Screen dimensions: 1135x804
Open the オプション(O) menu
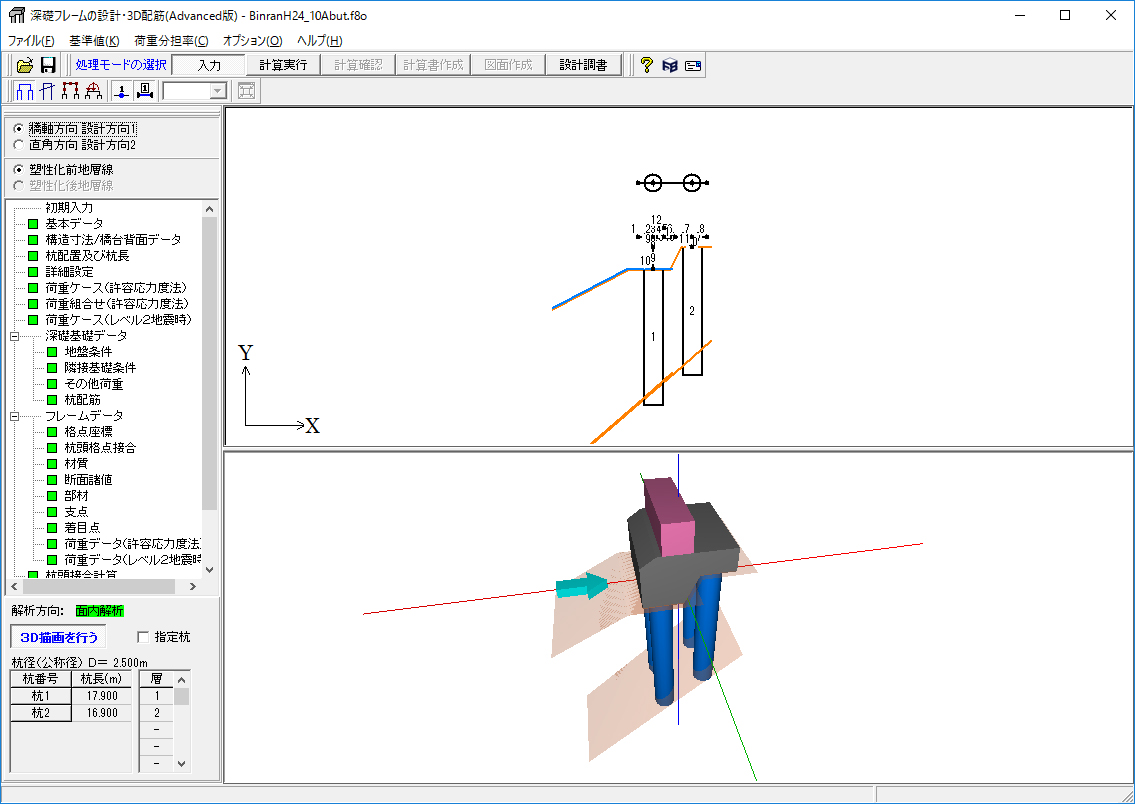point(252,41)
